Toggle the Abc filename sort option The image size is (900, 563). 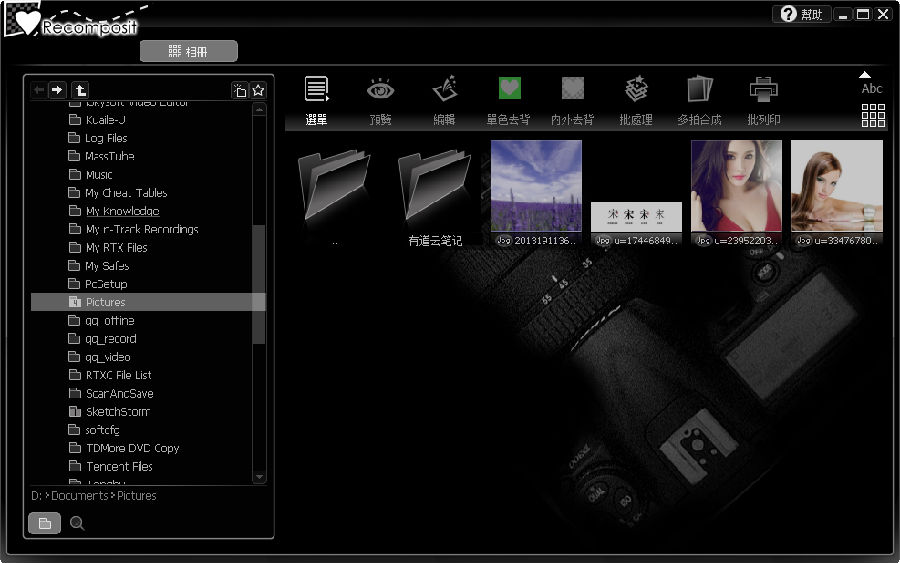871,88
